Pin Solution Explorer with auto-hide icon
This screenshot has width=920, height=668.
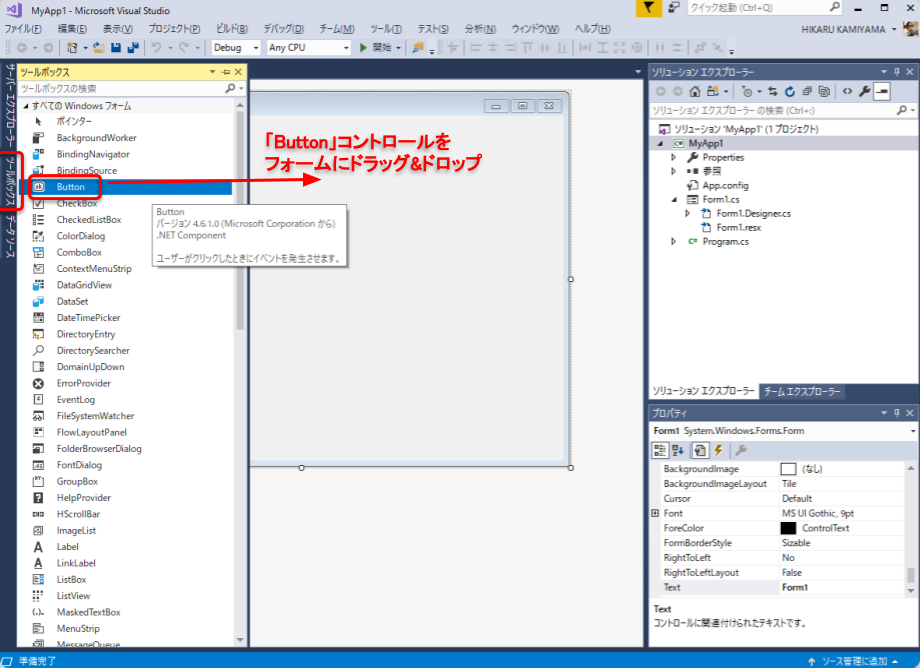click(897, 72)
